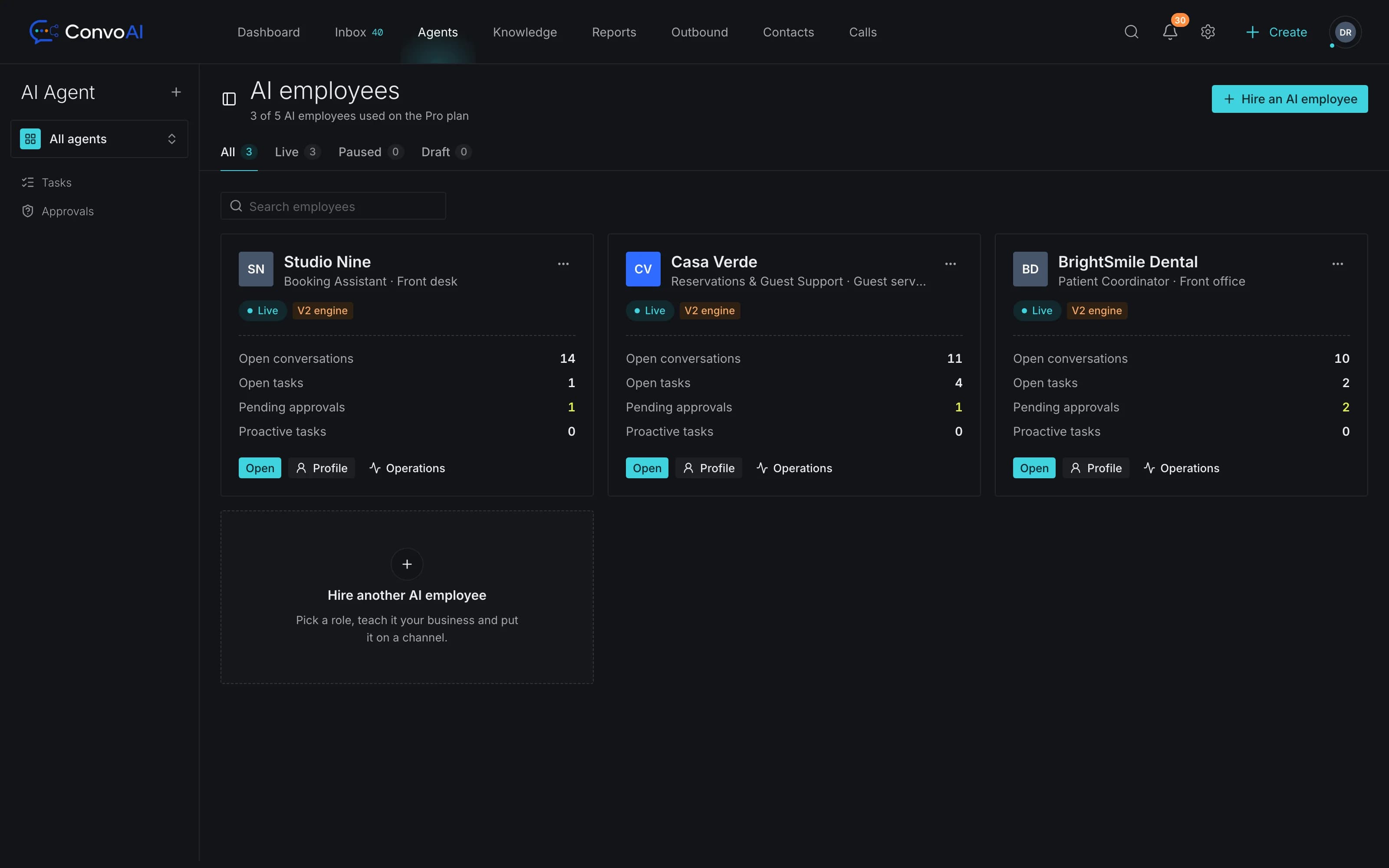Screen dimensions: 1389x868
Task: Open the search magnifier in top bar
Action: pos(1131,32)
